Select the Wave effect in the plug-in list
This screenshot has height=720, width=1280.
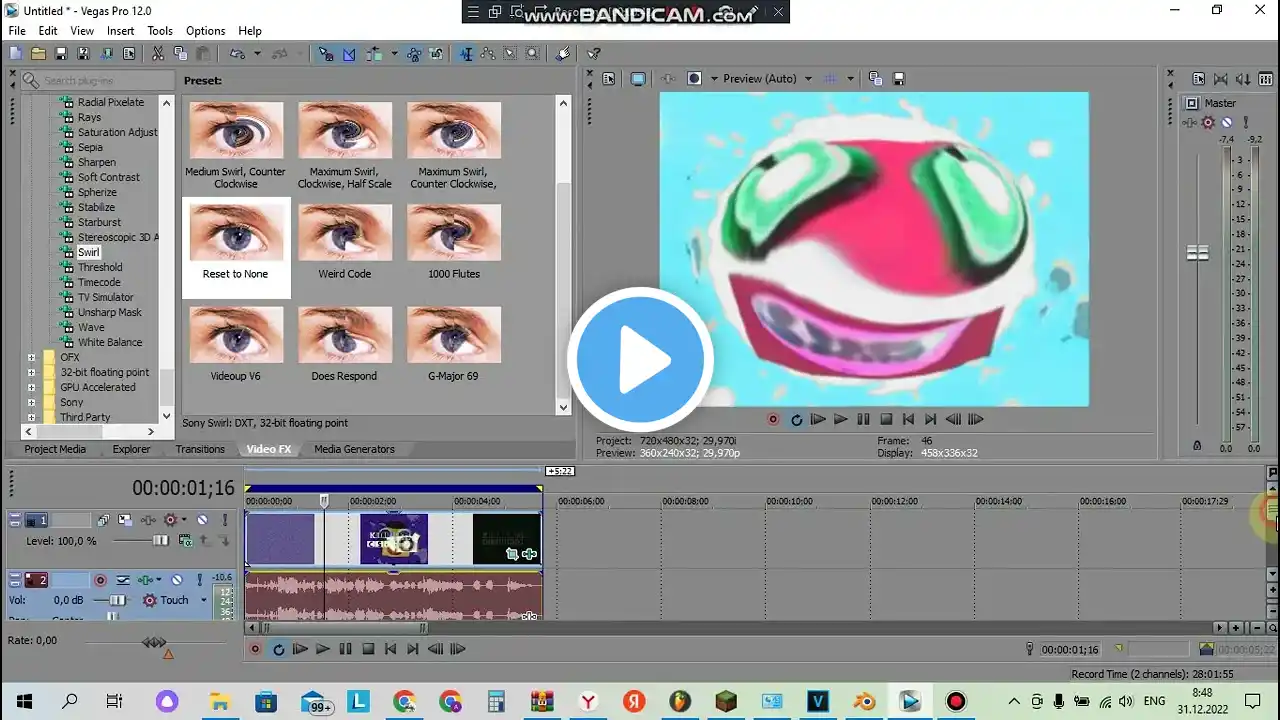tap(91, 327)
